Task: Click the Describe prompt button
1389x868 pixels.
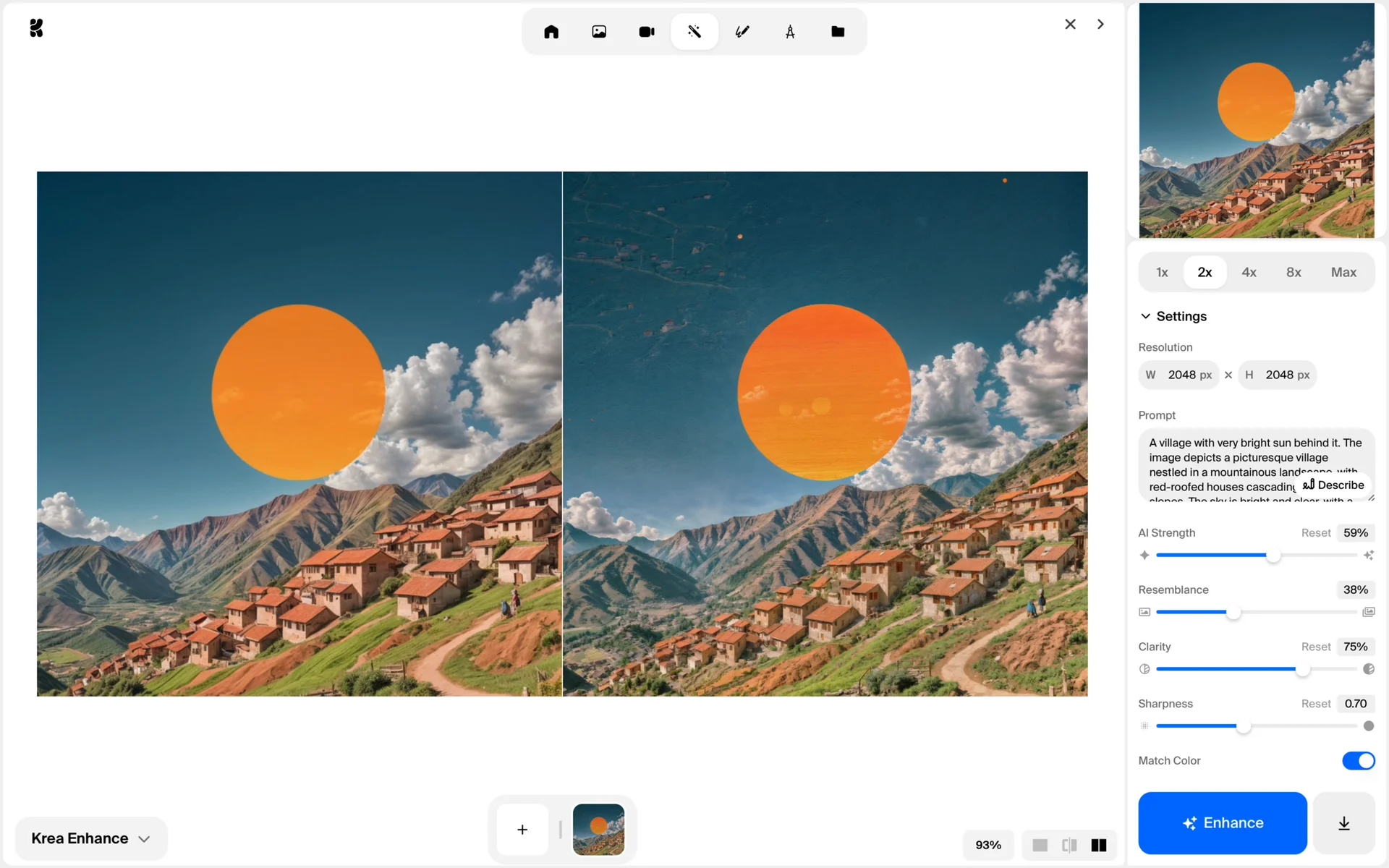Action: click(1333, 485)
